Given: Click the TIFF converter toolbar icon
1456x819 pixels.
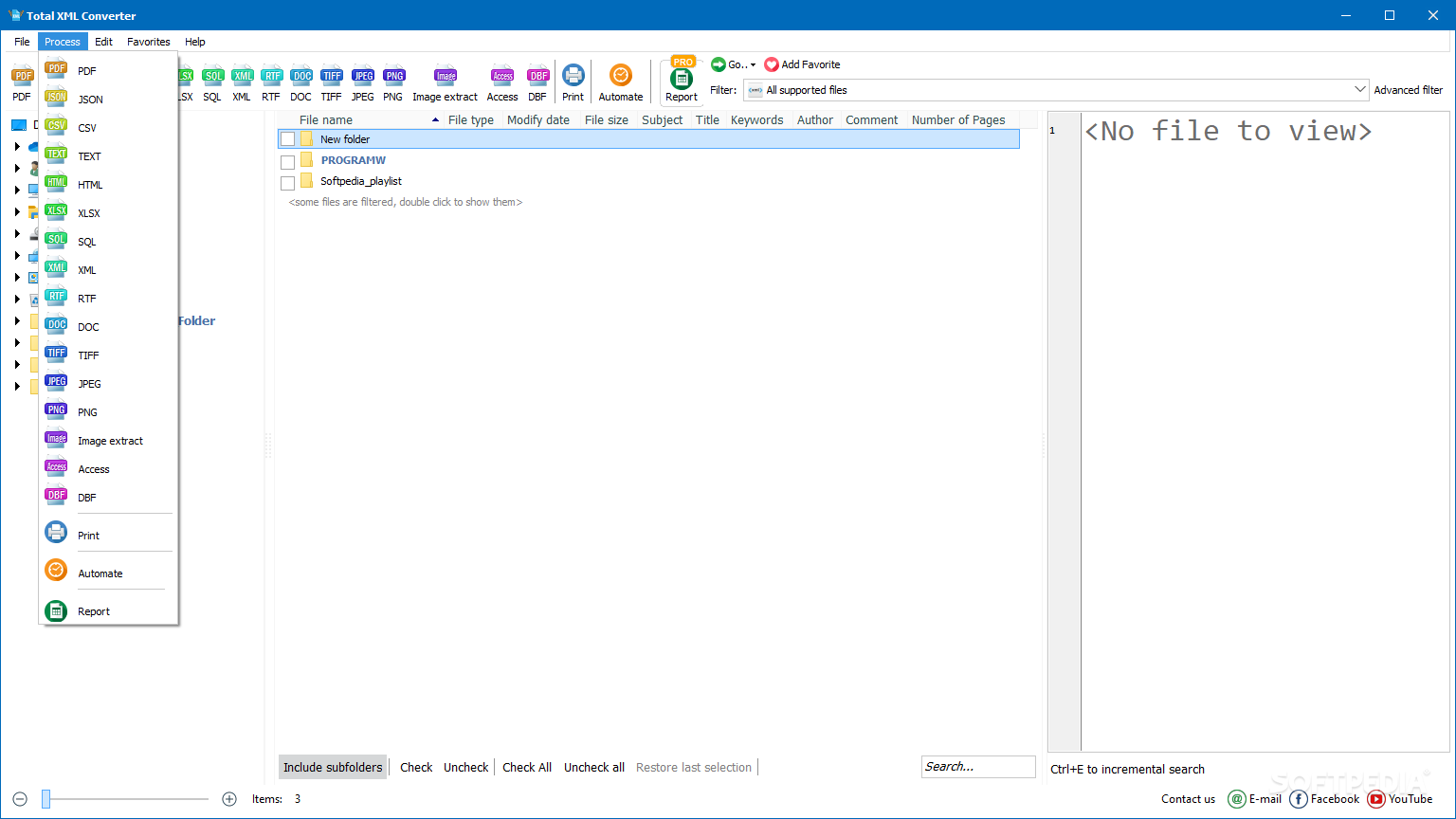Looking at the screenshot, I should click(x=331, y=77).
